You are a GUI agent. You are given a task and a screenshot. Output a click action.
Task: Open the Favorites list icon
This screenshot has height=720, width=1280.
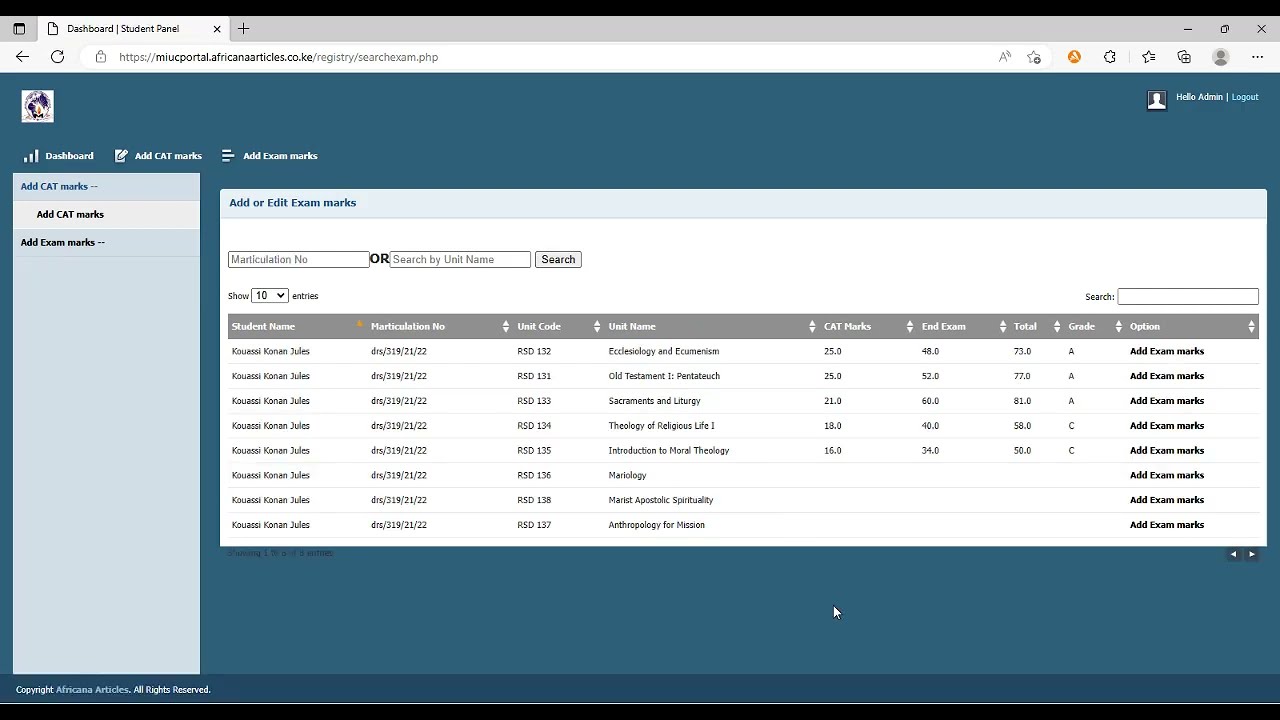pos(1148,57)
